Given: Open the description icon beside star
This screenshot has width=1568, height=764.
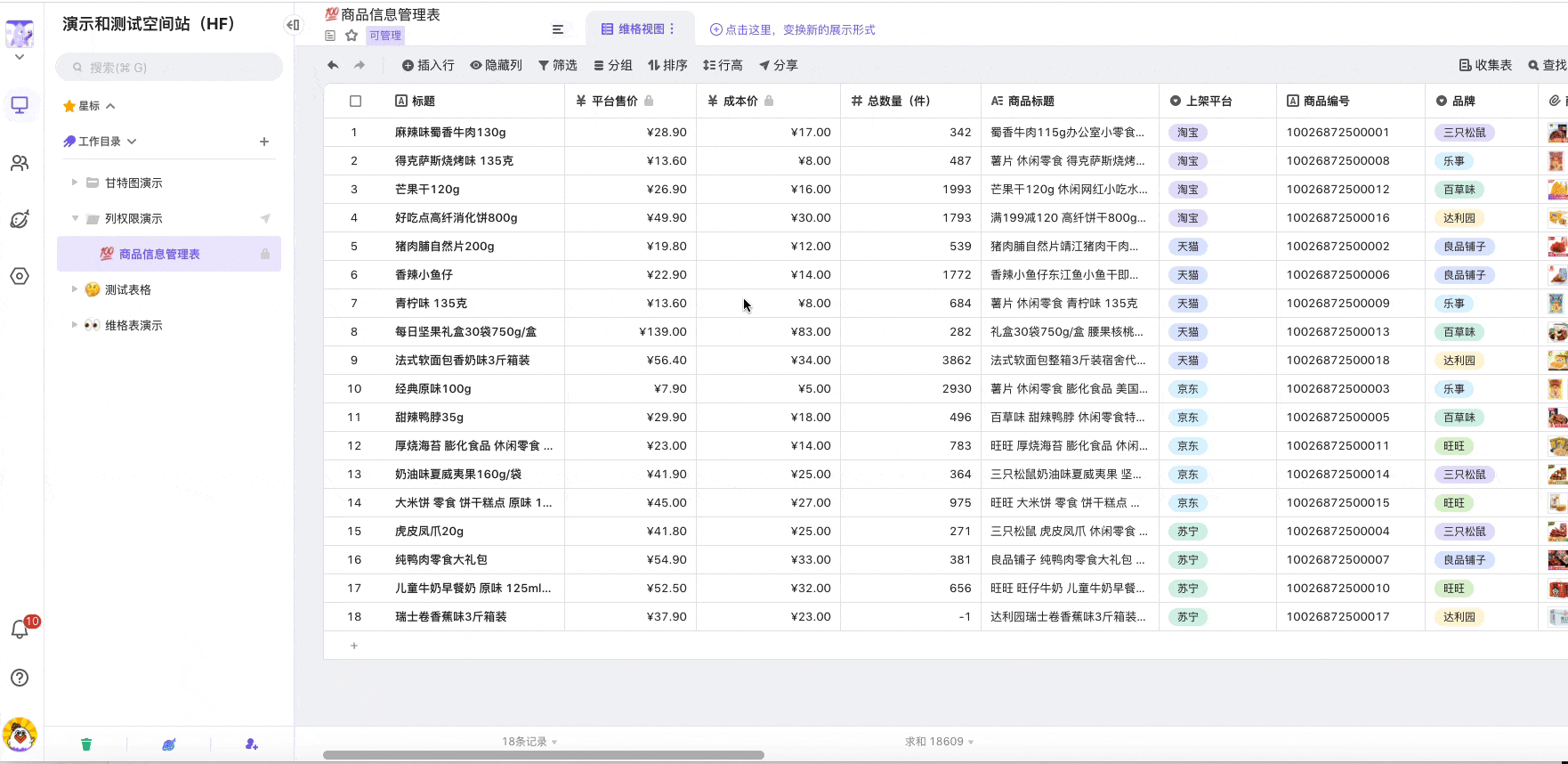Looking at the screenshot, I should pyautogui.click(x=330, y=36).
